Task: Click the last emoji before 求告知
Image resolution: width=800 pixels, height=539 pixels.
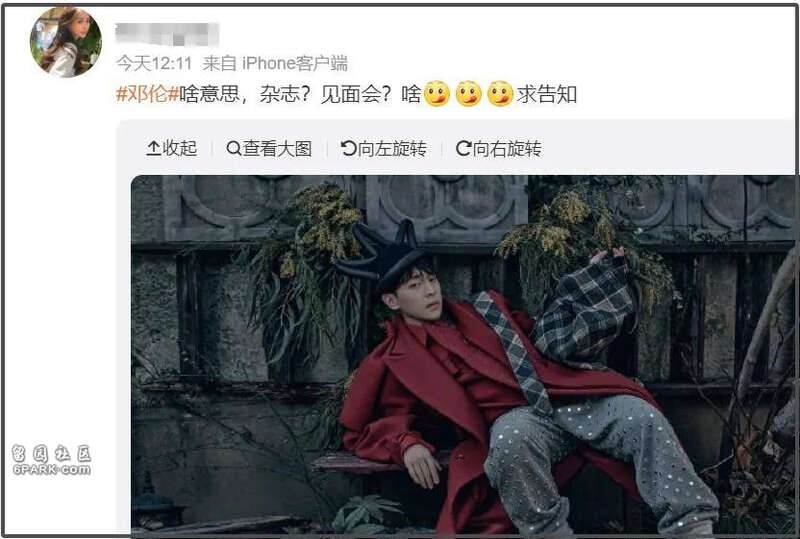Action: pos(500,94)
